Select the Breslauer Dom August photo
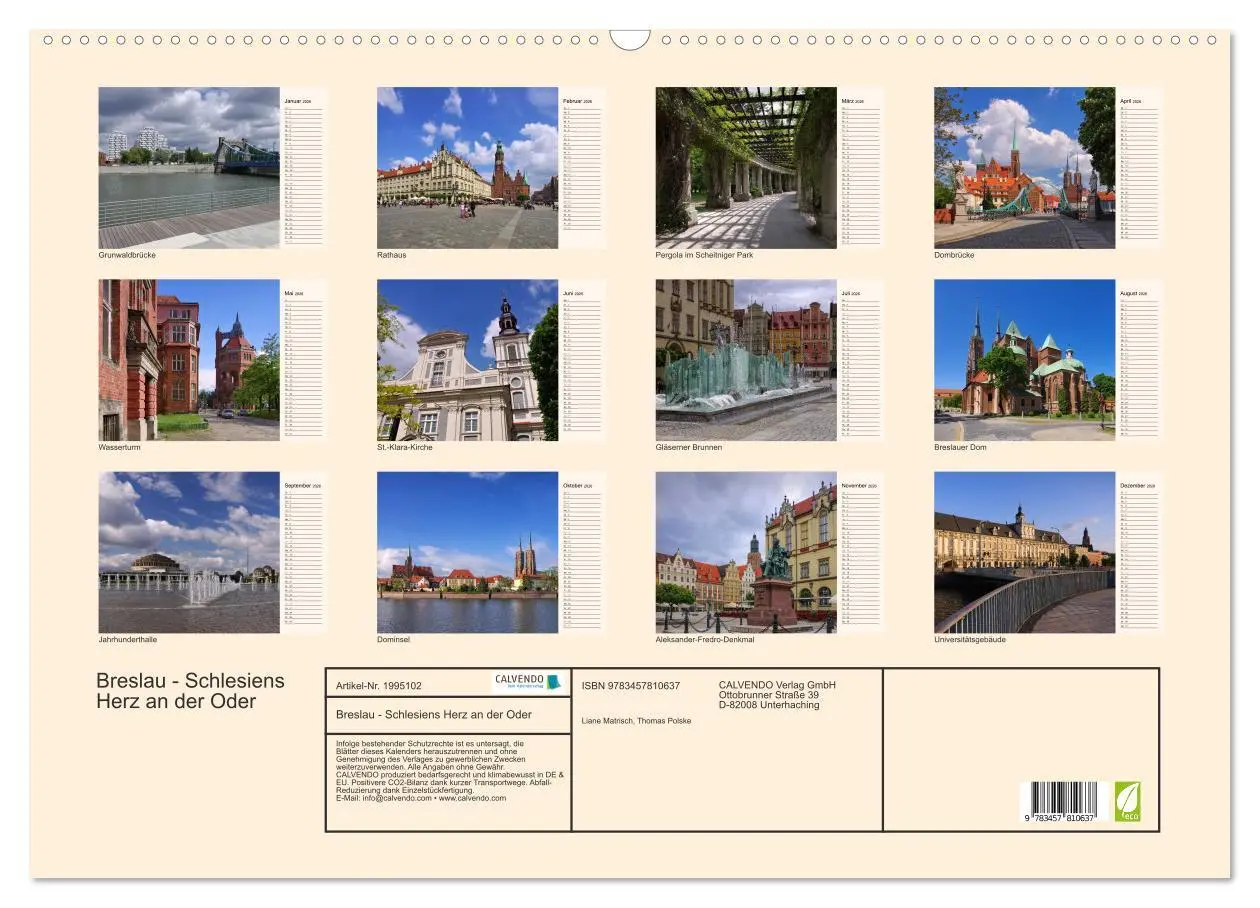The image size is (1260, 908). coord(1025,360)
